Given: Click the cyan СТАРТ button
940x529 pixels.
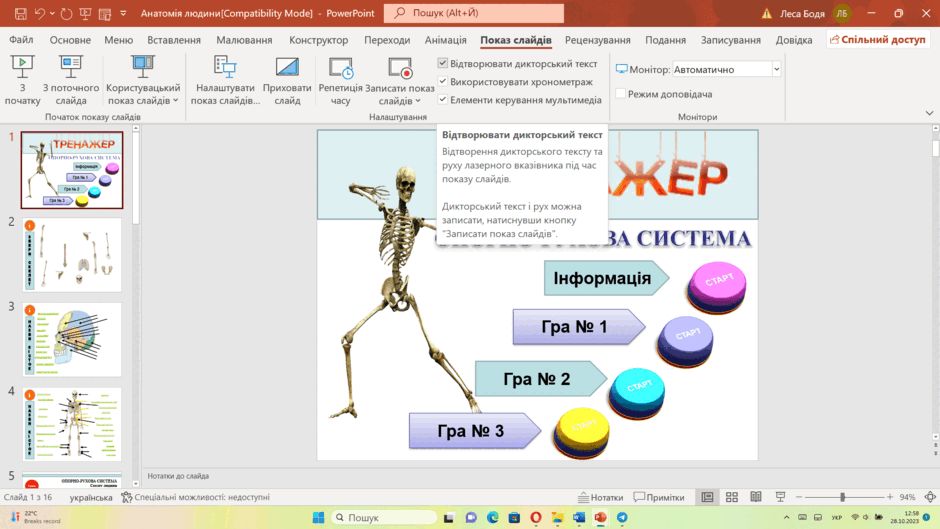Looking at the screenshot, I should tap(637, 393).
